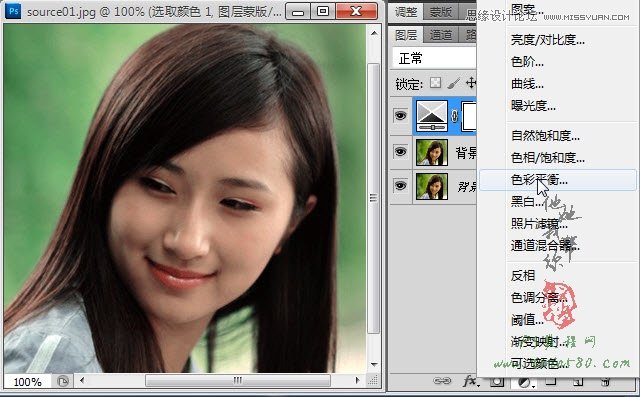
Task: Click the link layers chain icon
Action: (x=442, y=381)
